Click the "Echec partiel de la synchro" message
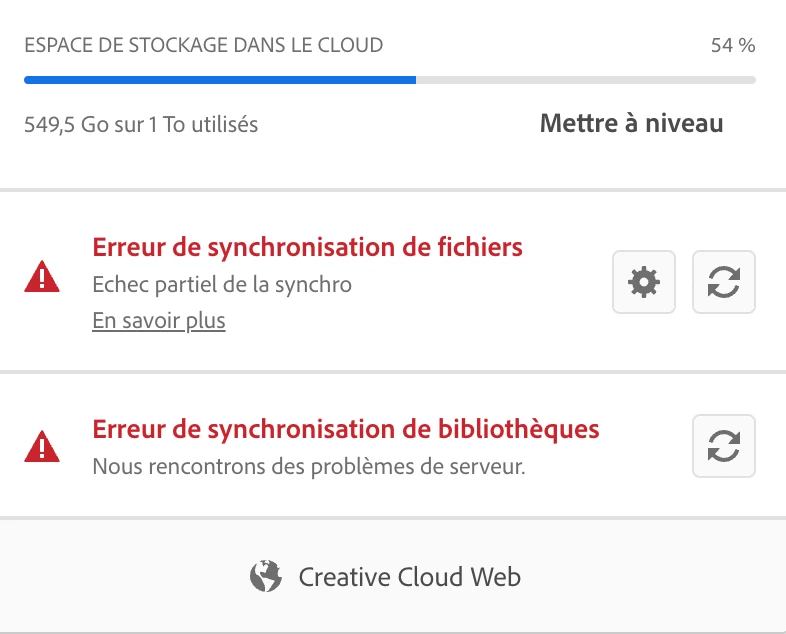Image resolution: width=786 pixels, height=634 pixels. point(222,284)
